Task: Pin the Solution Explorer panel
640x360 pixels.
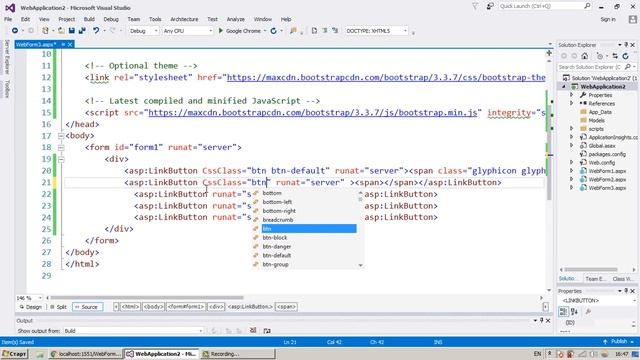Action: (x=626, y=45)
